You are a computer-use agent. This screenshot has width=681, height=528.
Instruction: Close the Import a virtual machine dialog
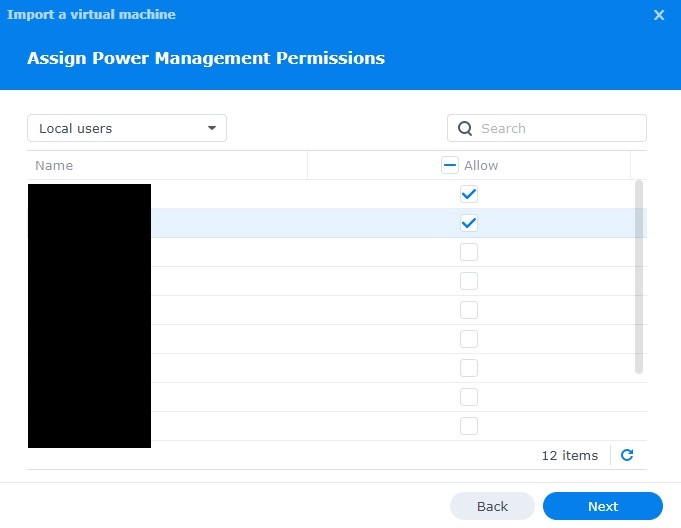click(x=659, y=15)
